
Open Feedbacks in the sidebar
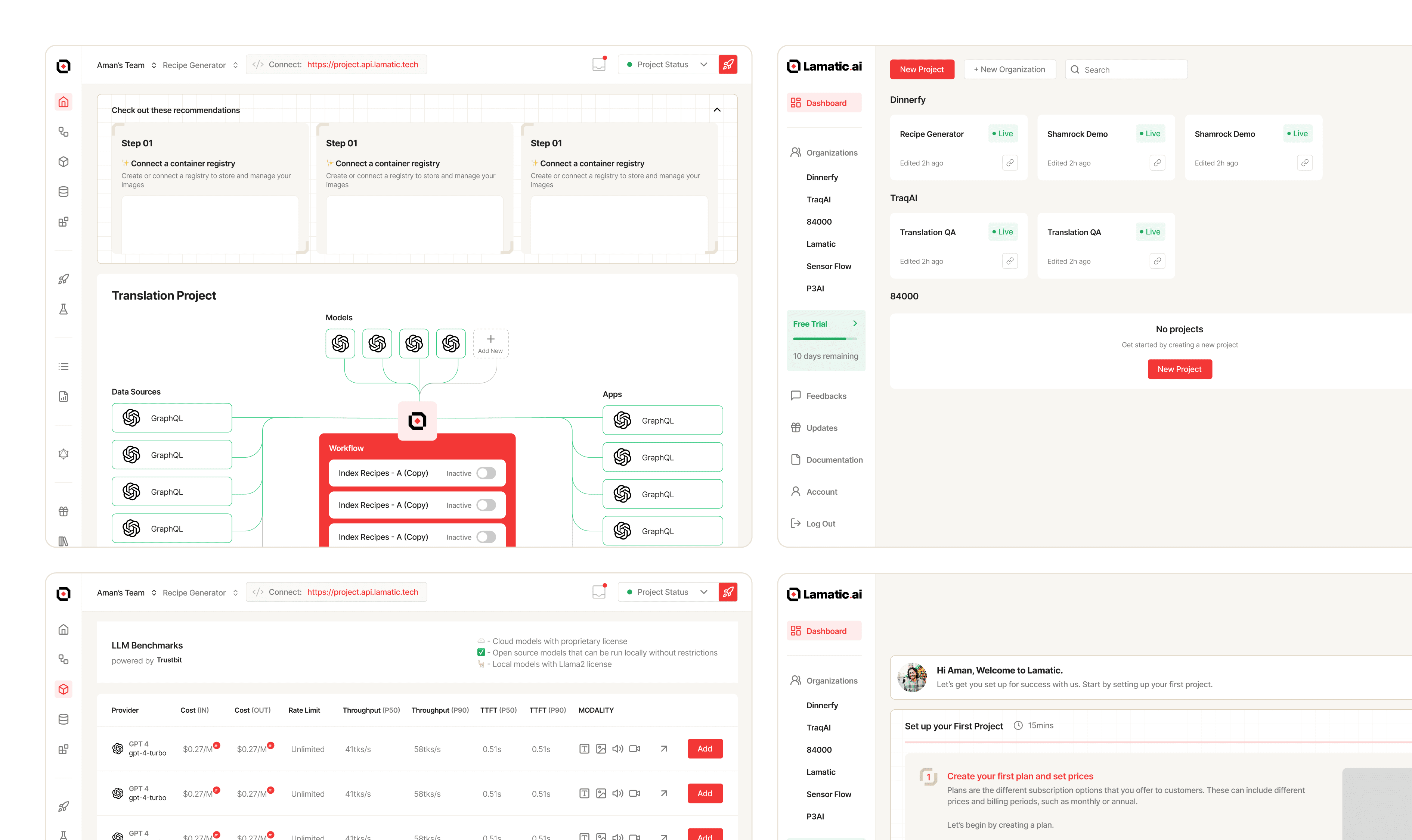pos(818,396)
